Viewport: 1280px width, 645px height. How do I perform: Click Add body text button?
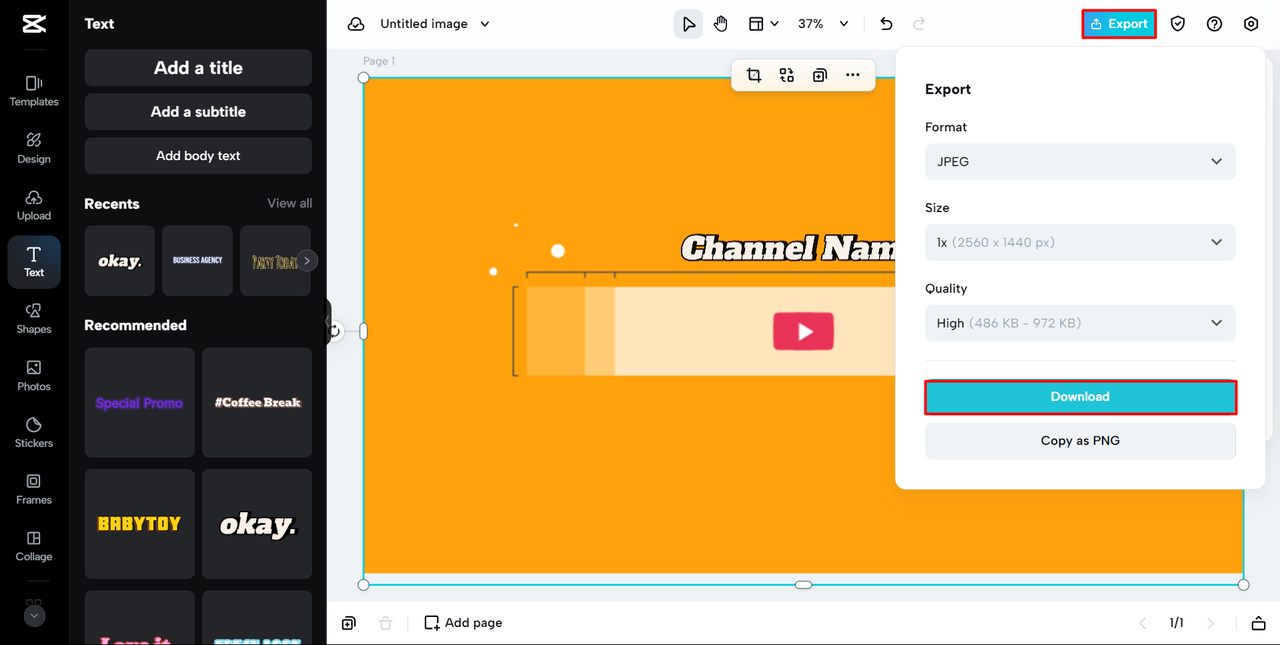(x=198, y=156)
